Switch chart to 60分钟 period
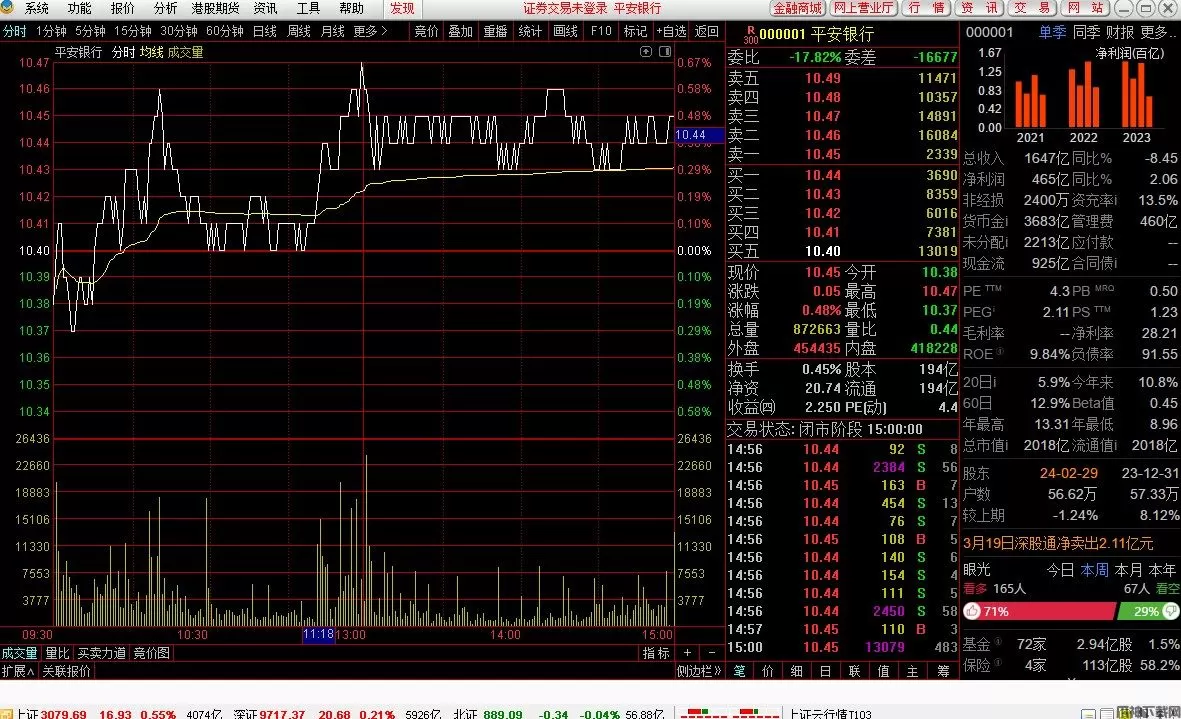The height and width of the screenshot is (719, 1181). (x=224, y=31)
